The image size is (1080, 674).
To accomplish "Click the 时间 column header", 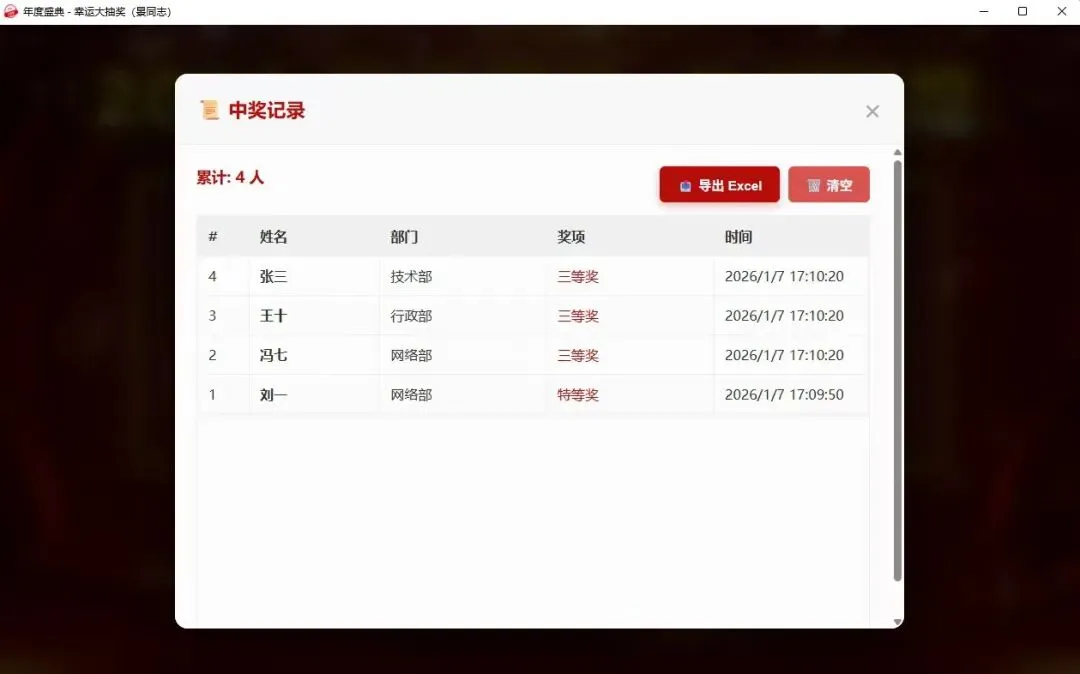I will (738, 237).
